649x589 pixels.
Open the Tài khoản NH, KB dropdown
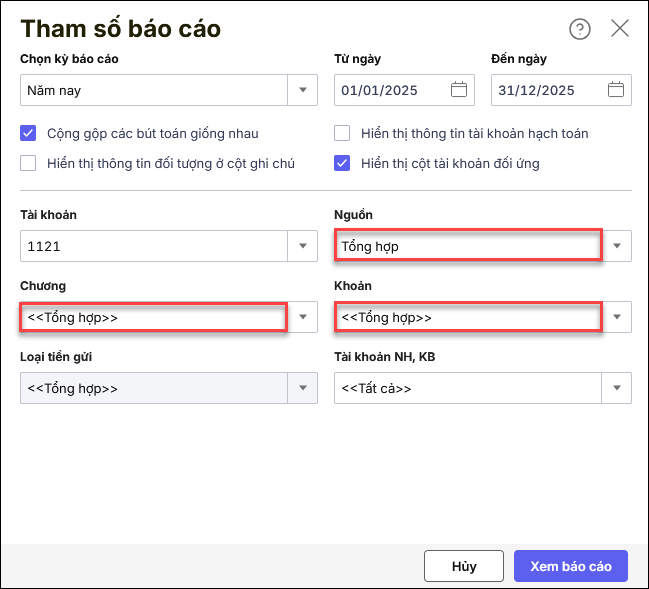click(617, 388)
